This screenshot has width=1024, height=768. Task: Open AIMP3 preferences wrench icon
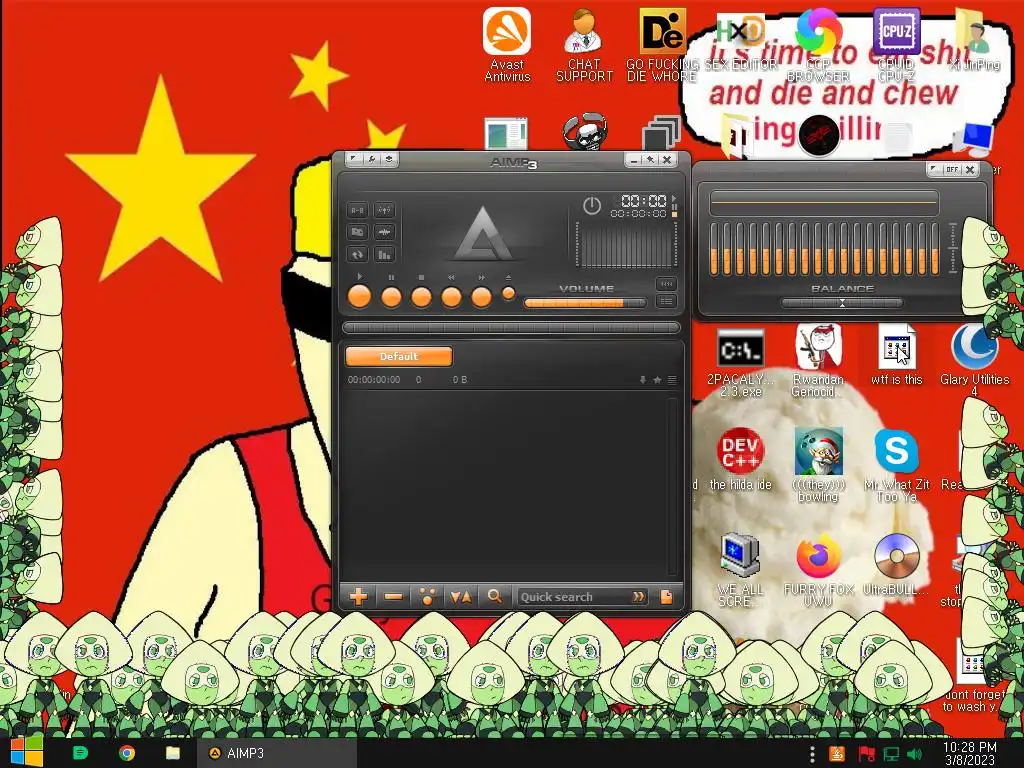372,159
